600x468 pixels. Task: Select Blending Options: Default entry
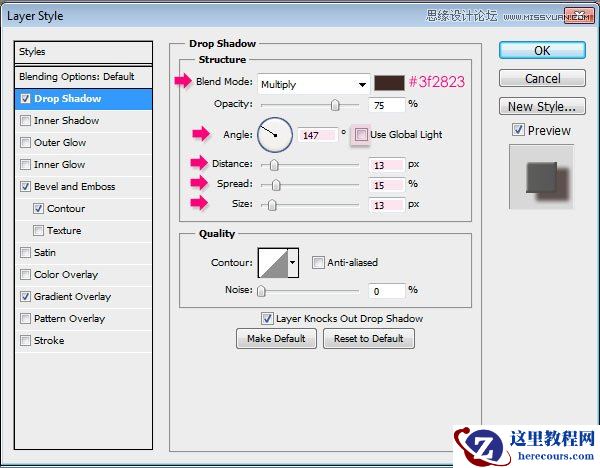[x=83, y=77]
